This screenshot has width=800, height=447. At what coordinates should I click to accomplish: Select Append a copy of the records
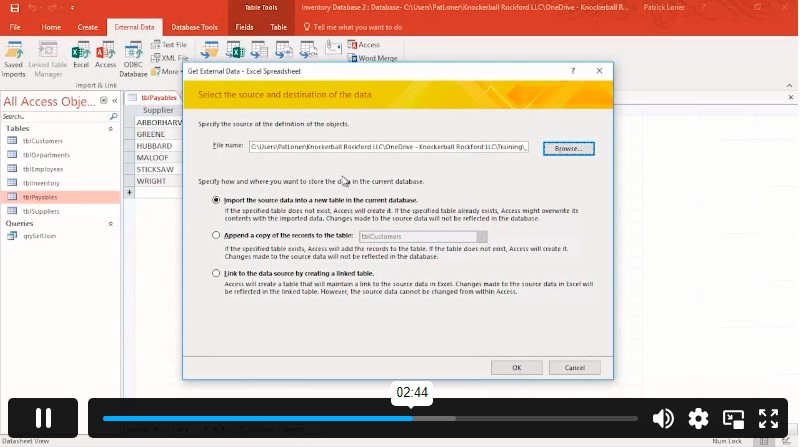[216, 235]
